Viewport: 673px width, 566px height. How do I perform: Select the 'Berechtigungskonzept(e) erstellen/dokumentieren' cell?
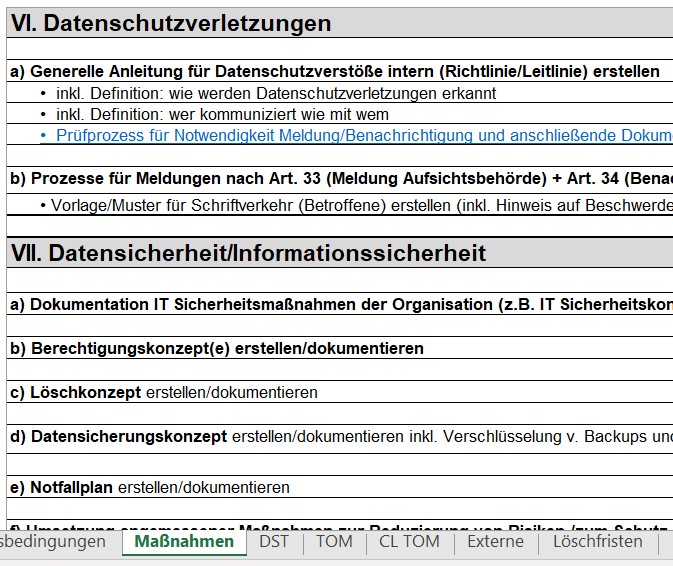click(x=217, y=348)
